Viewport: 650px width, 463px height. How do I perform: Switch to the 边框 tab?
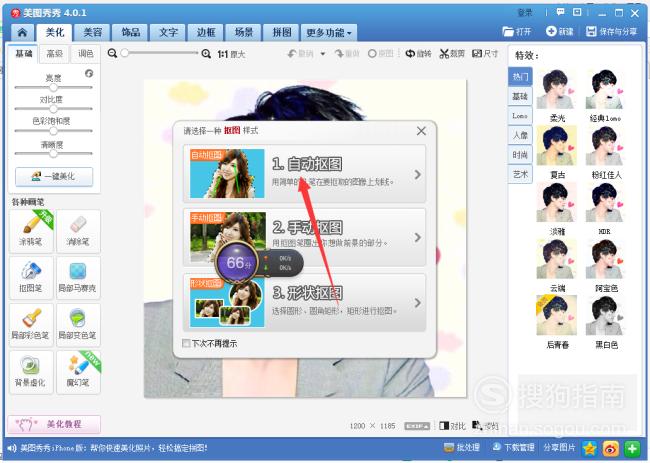[206, 32]
